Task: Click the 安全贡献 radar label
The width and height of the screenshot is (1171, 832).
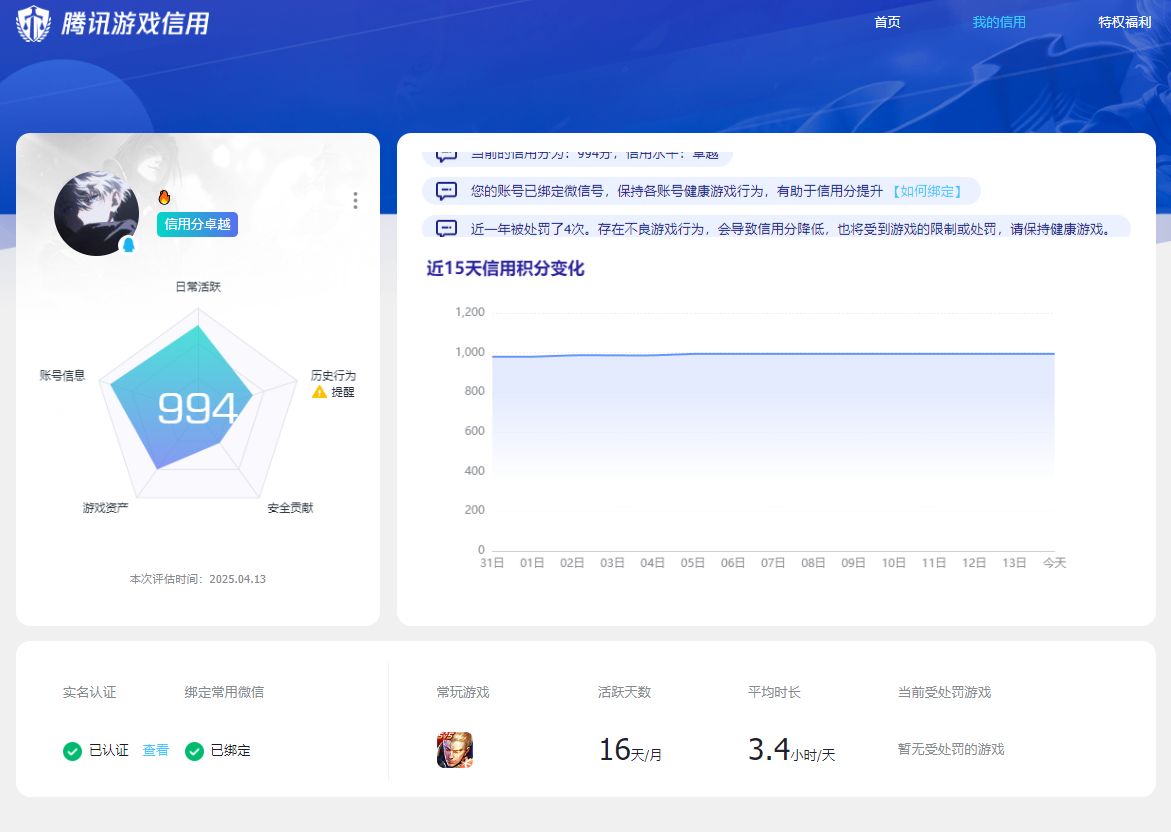Action: tap(291, 508)
